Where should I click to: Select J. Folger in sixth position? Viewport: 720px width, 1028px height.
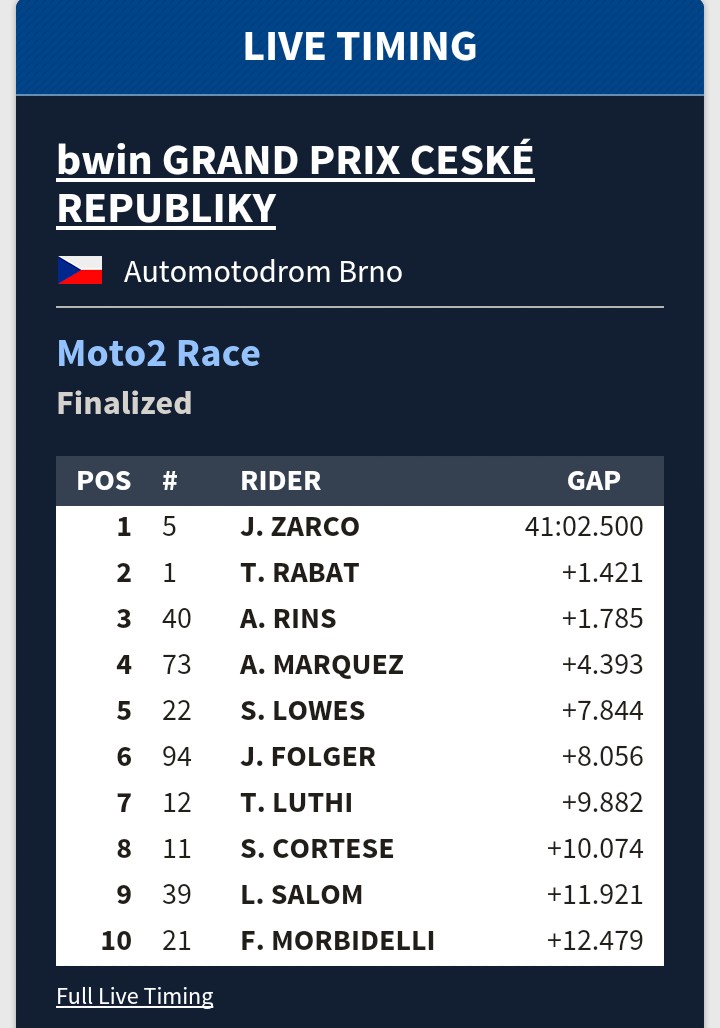pos(308,757)
